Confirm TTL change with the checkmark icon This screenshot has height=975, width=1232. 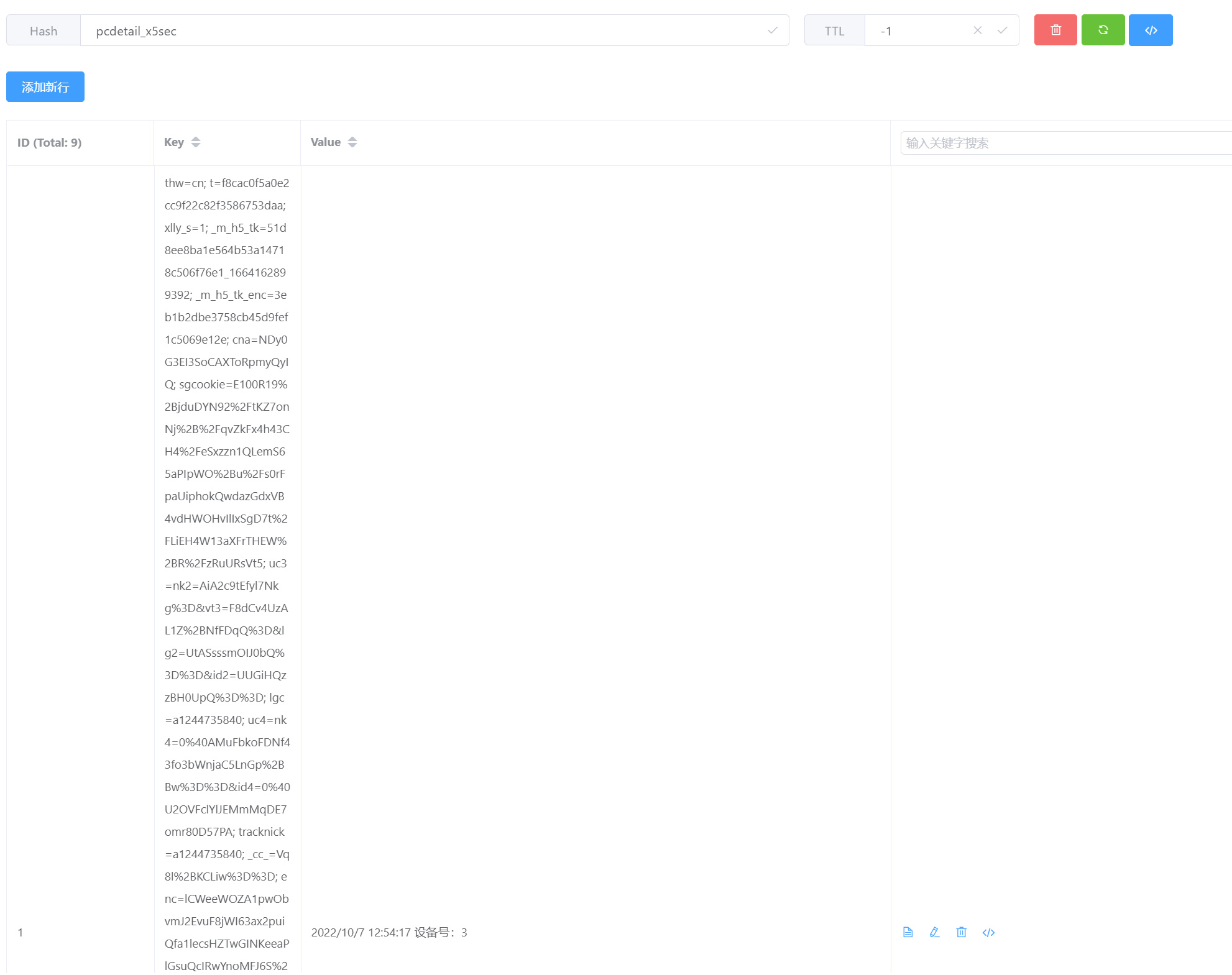click(x=1002, y=29)
